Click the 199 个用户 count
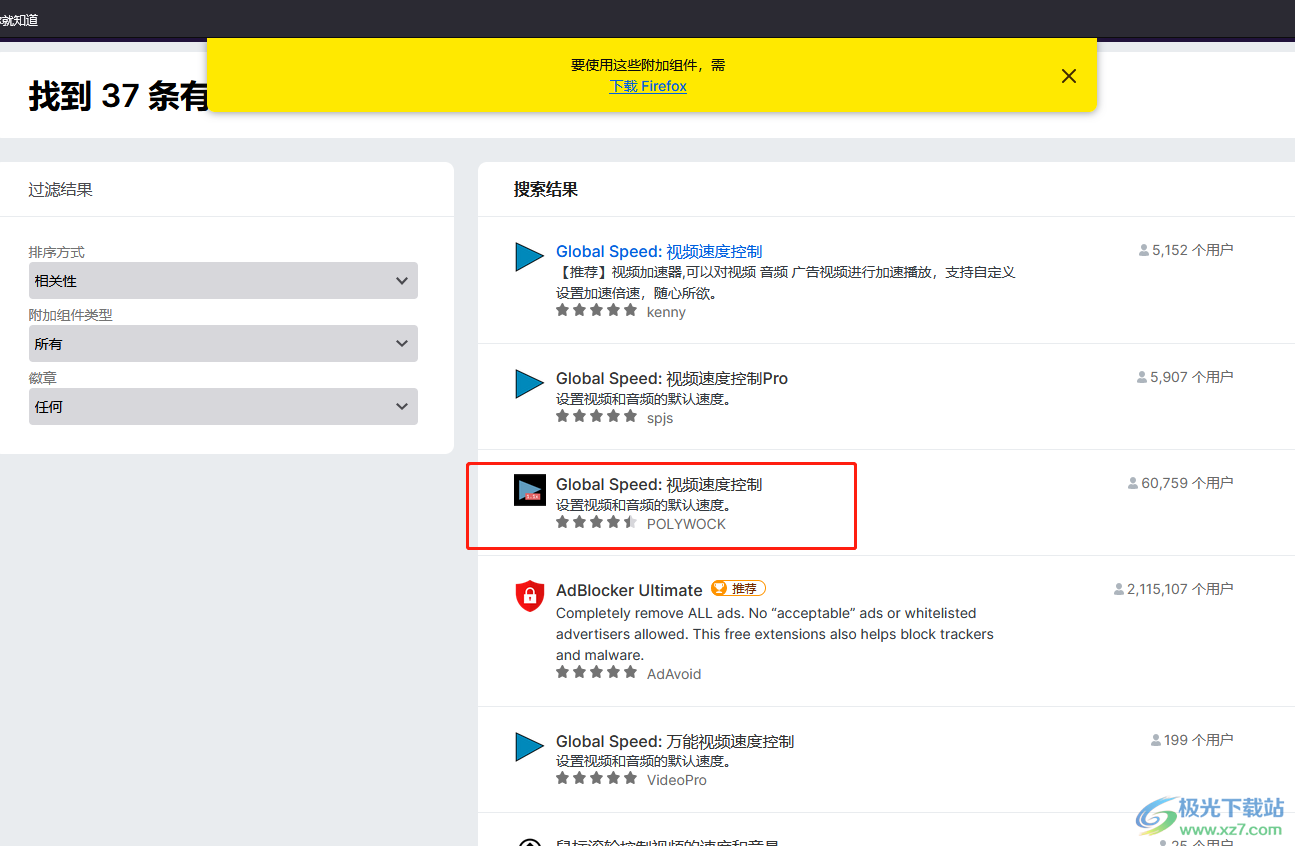 (x=1192, y=740)
